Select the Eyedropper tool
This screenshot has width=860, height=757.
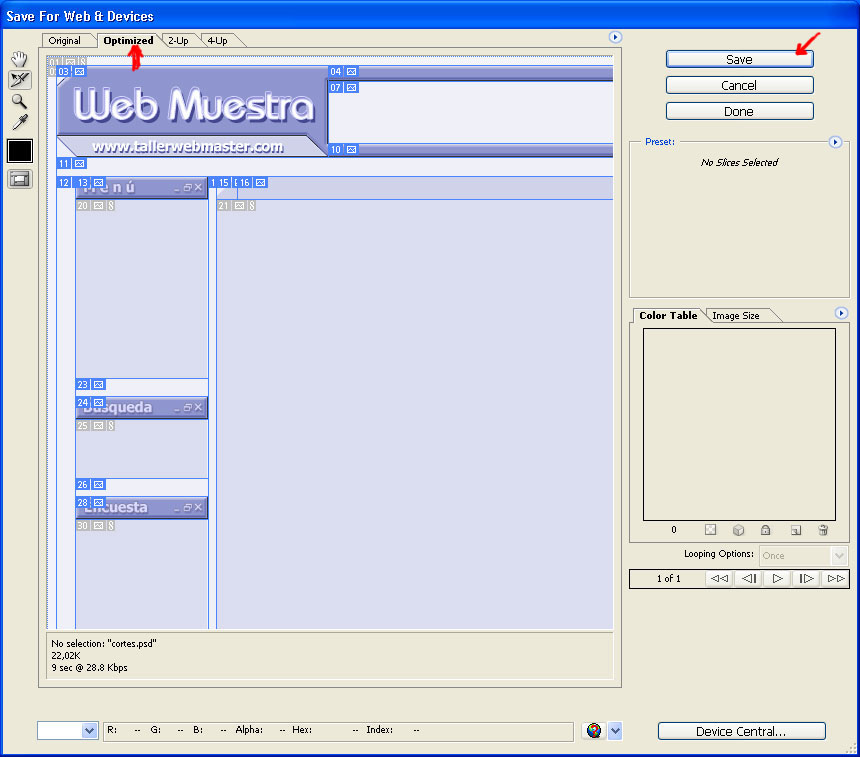click(x=18, y=121)
